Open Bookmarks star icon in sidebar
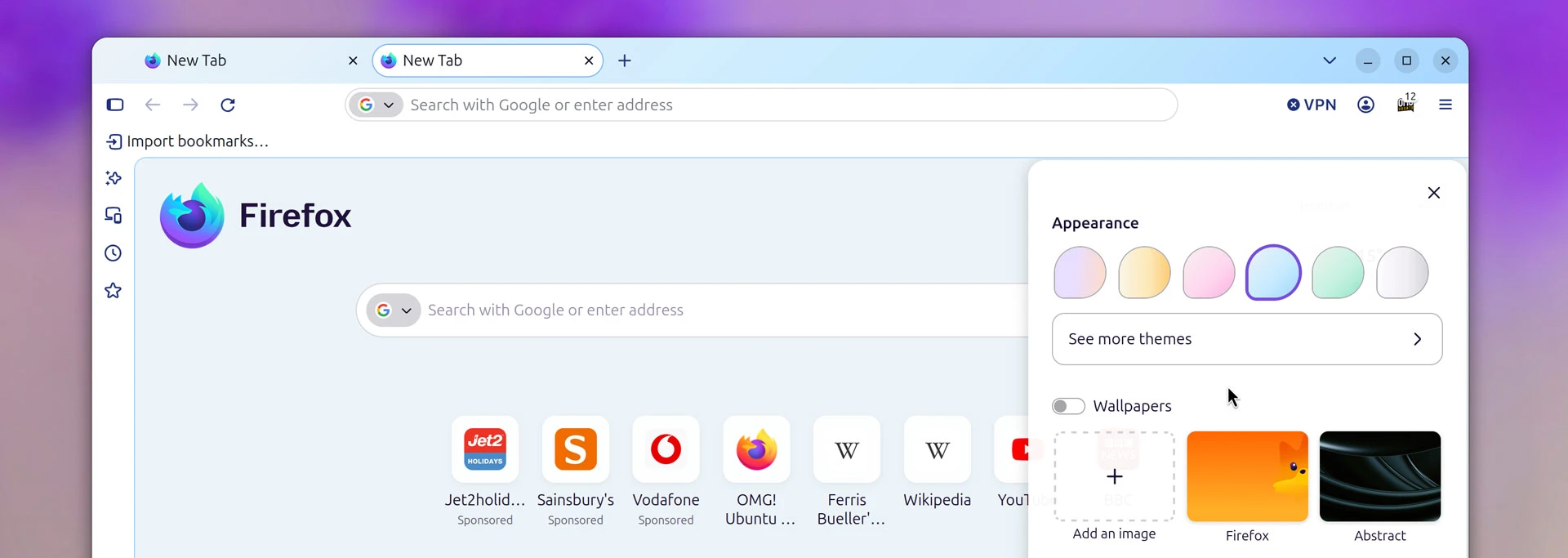This screenshot has height=558, width=1568. click(114, 291)
